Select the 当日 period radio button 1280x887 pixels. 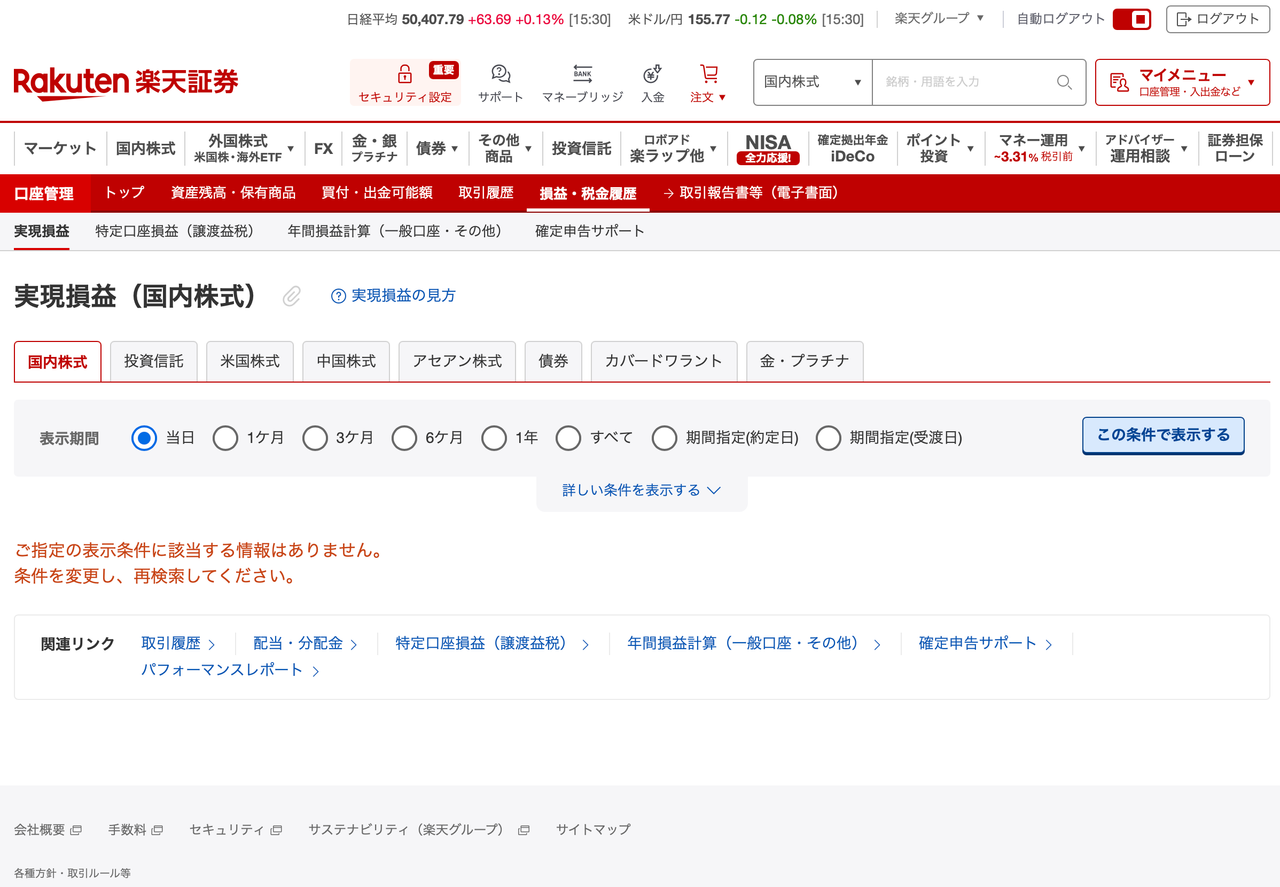[x=143, y=438]
